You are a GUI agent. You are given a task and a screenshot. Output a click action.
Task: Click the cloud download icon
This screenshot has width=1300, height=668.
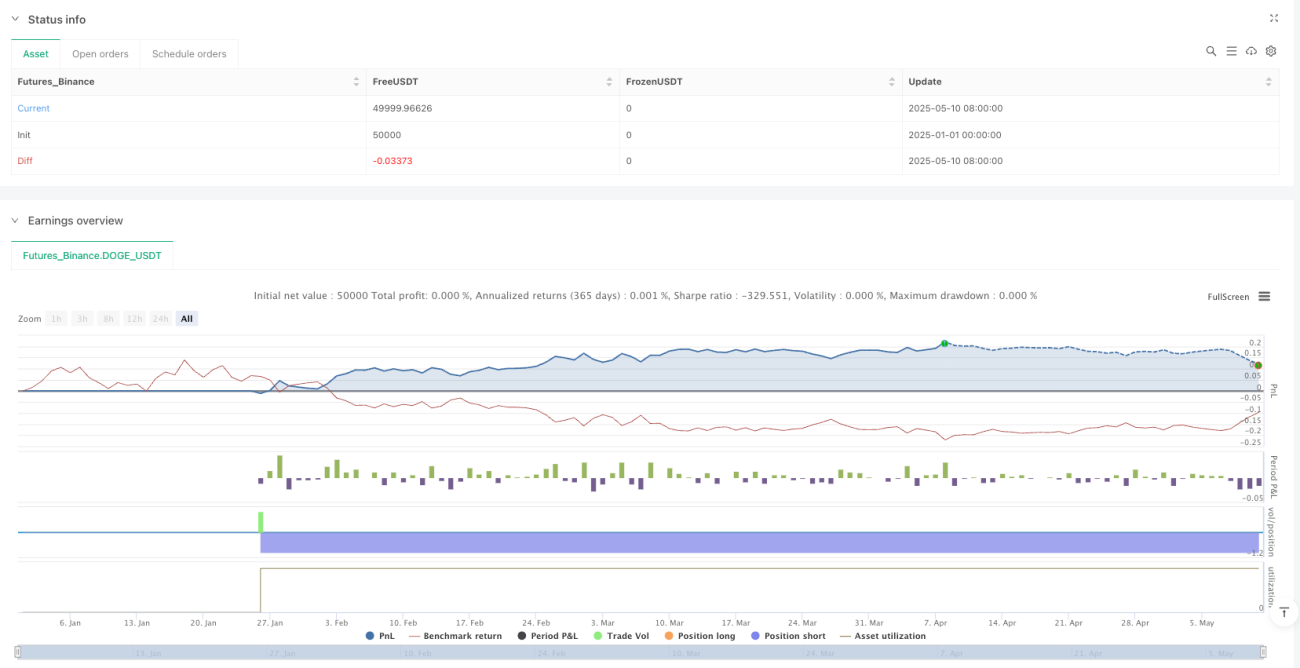1251,51
